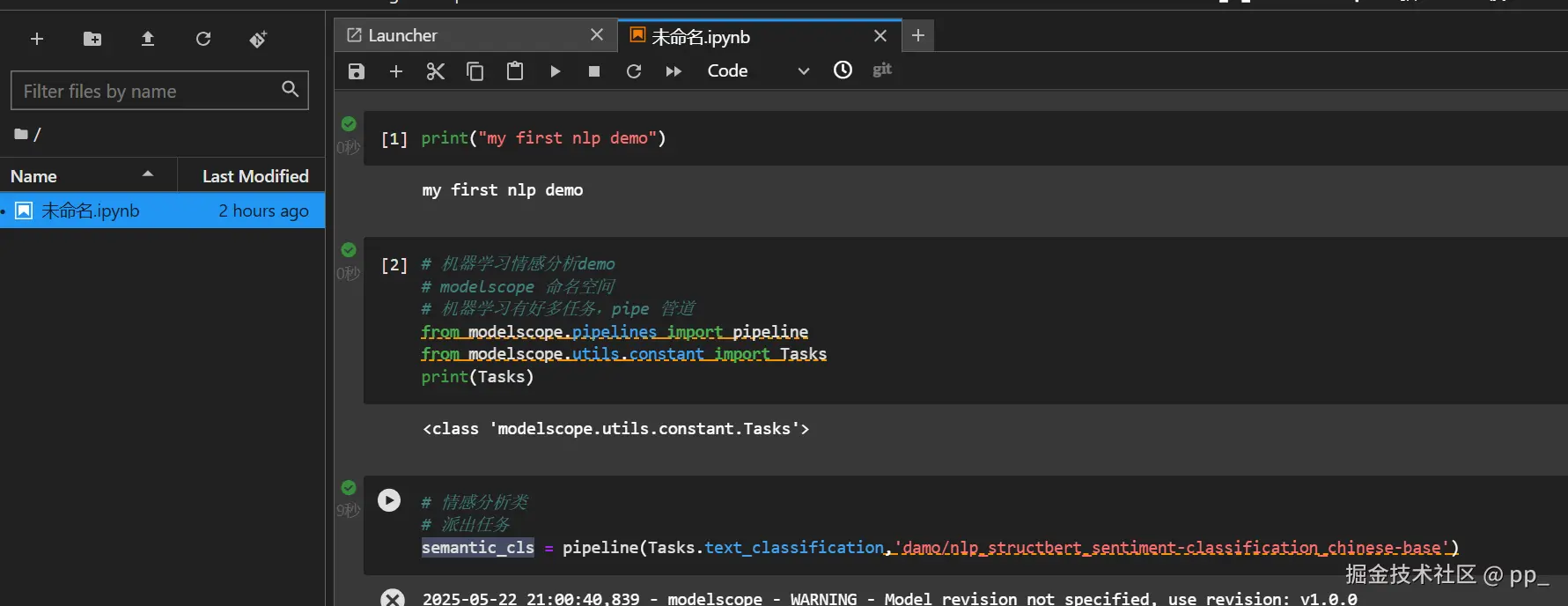Click the '# 机器学习有好多任务, pipe 管道' comment
This screenshot has width=1568, height=606.
(557, 308)
